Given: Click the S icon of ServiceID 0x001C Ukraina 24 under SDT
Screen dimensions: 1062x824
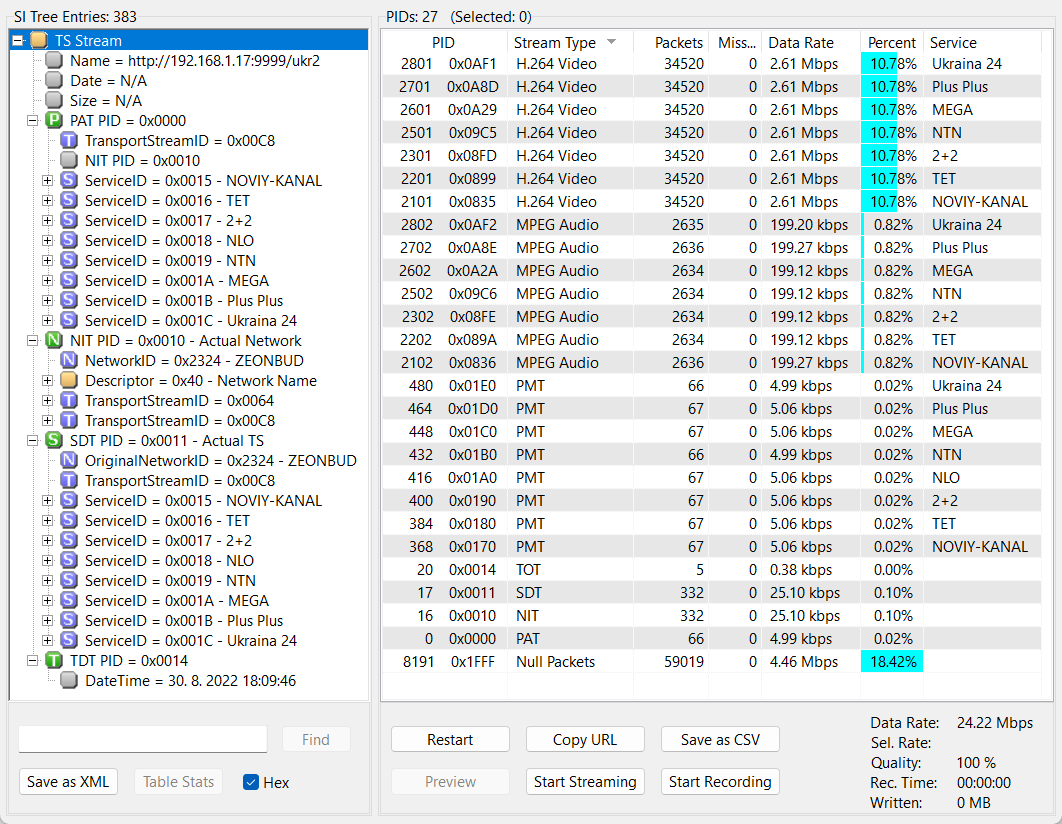Looking at the screenshot, I should (x=68, y=641).
